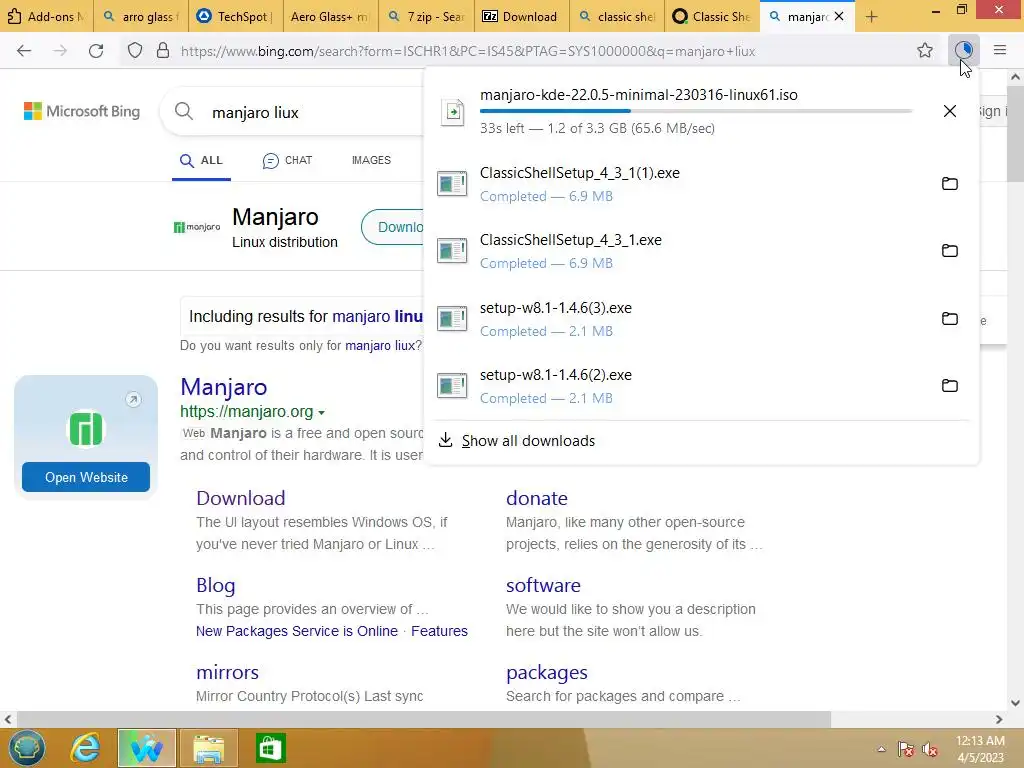
Task: Open folder for ClassicShellSetup_4_3_1(1).exe
Action: click(950, 184)
